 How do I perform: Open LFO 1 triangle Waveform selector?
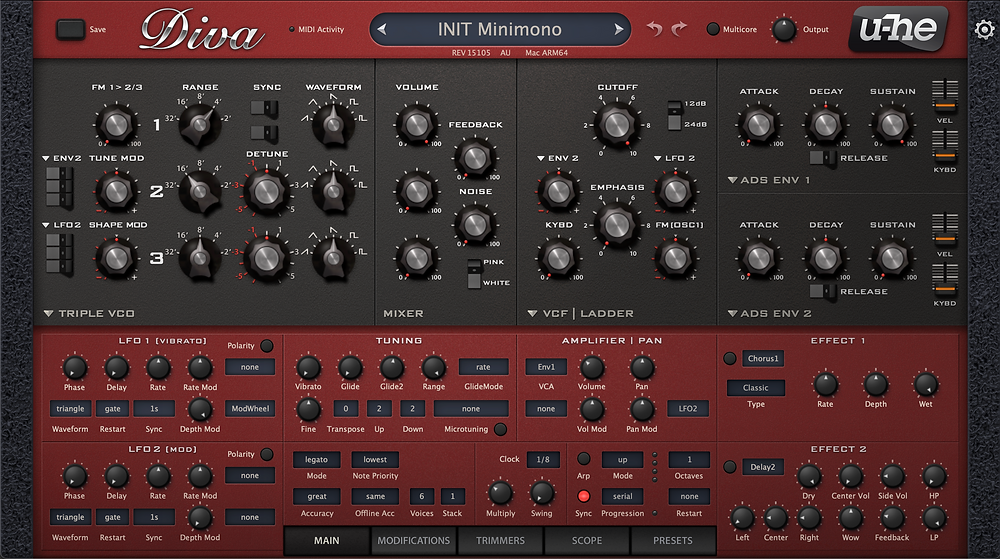coord(70,409)
